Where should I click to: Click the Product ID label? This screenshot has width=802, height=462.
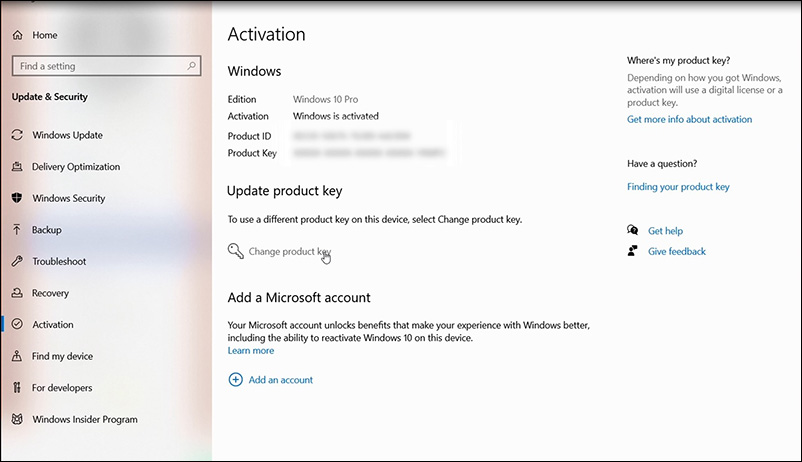point(249,136)
